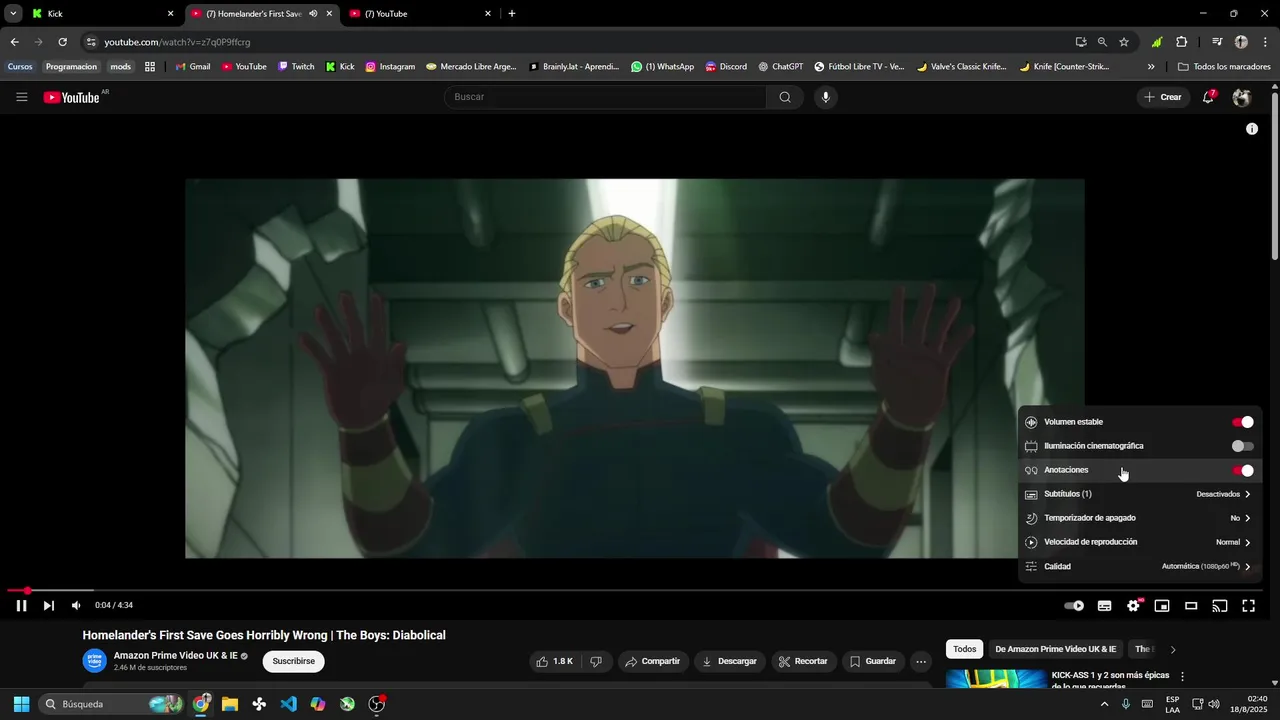This screenshot has height=720, width=1280.
Task: Click the Crear create button
Action: (x=1163, y=97)
